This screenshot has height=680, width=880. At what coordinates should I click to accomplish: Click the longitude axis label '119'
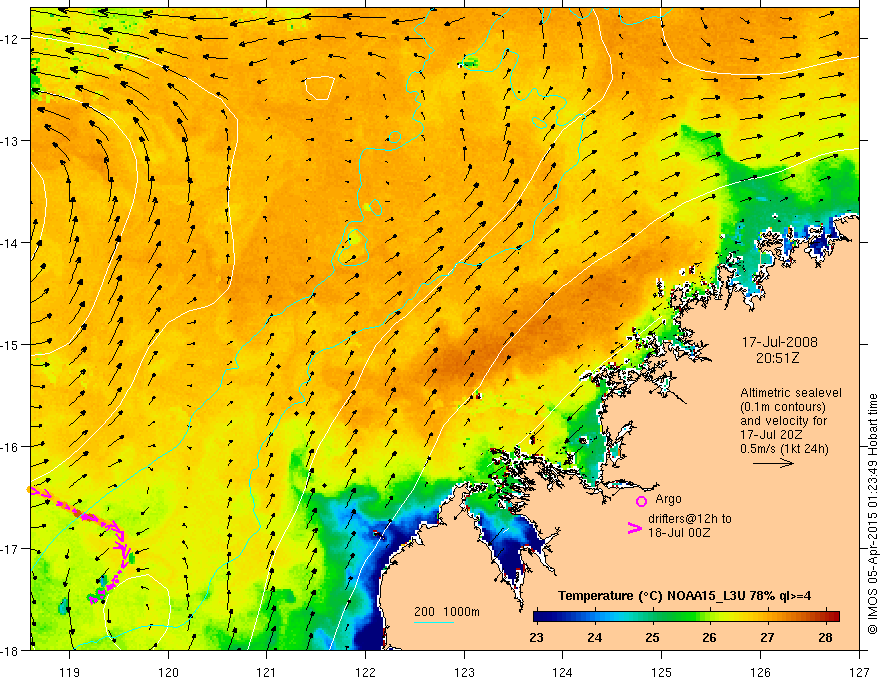pyautogui.click(x=70, y=672)
